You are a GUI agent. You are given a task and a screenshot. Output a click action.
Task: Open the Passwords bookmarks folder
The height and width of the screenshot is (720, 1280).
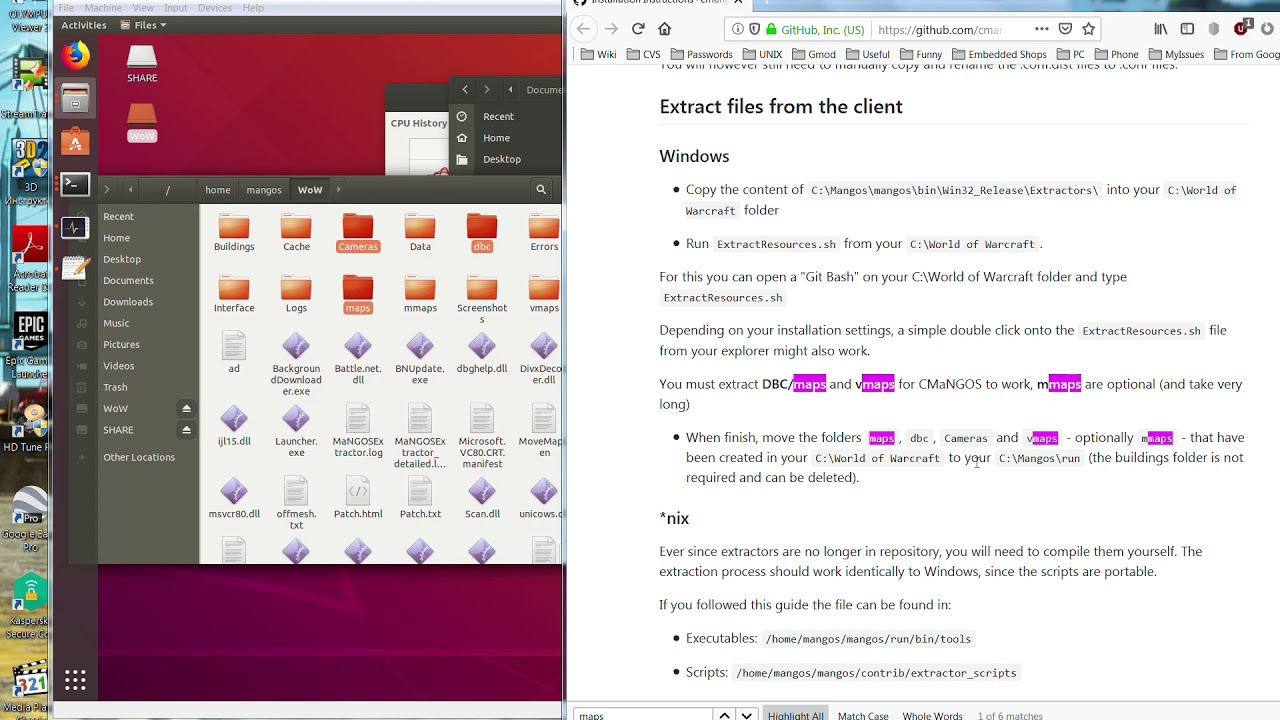point(702,54)
